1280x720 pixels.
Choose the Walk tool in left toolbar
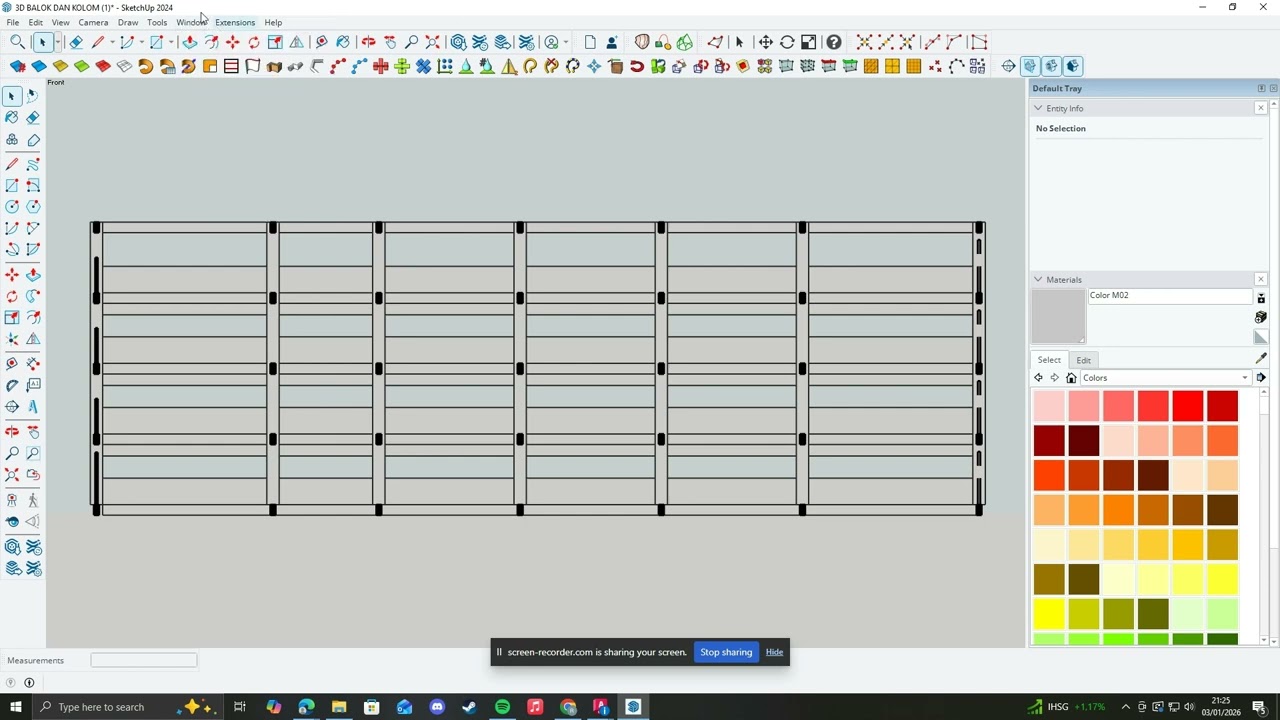[33, 500]
